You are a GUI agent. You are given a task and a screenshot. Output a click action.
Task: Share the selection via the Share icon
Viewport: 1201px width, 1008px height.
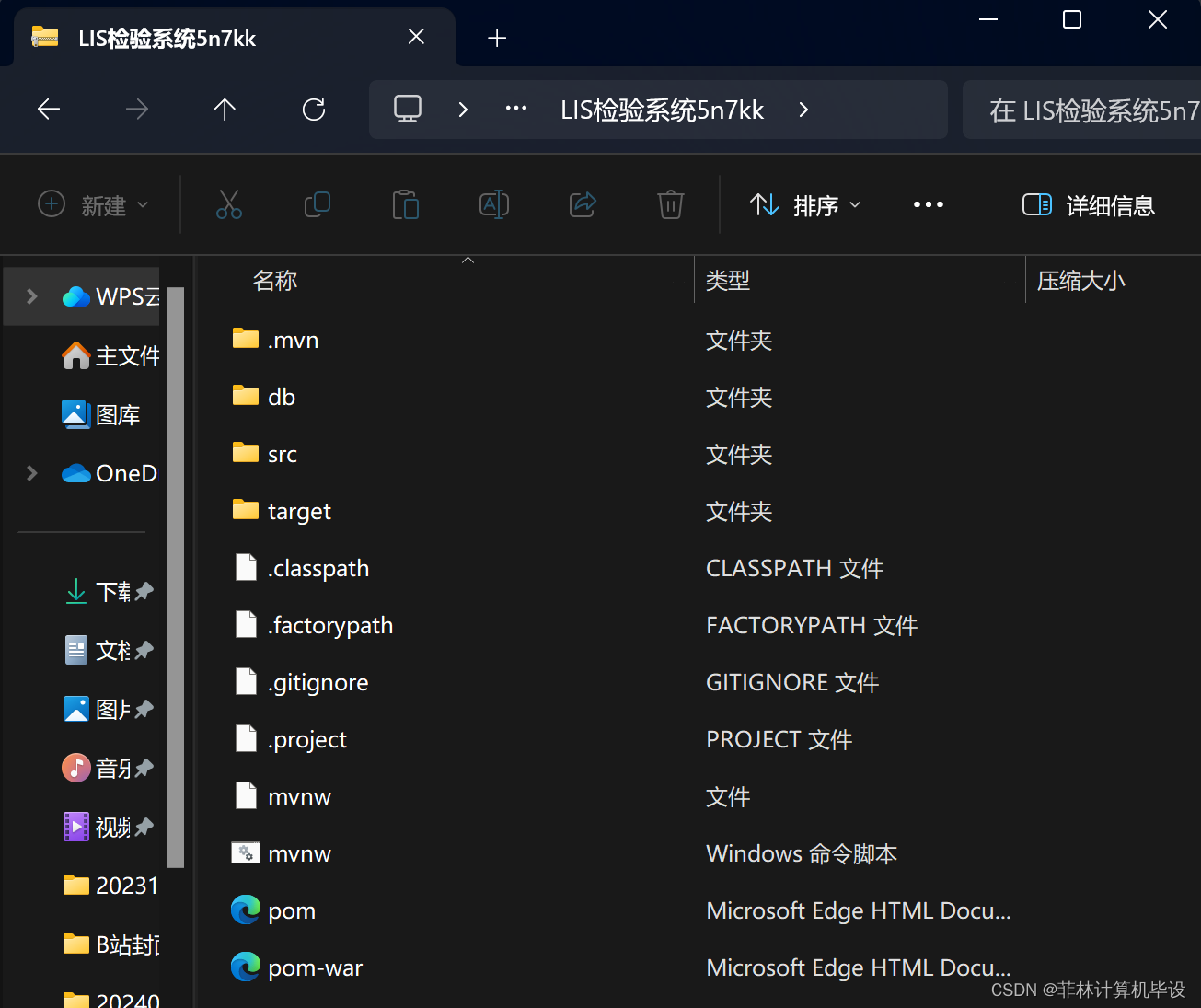(583, 204)
